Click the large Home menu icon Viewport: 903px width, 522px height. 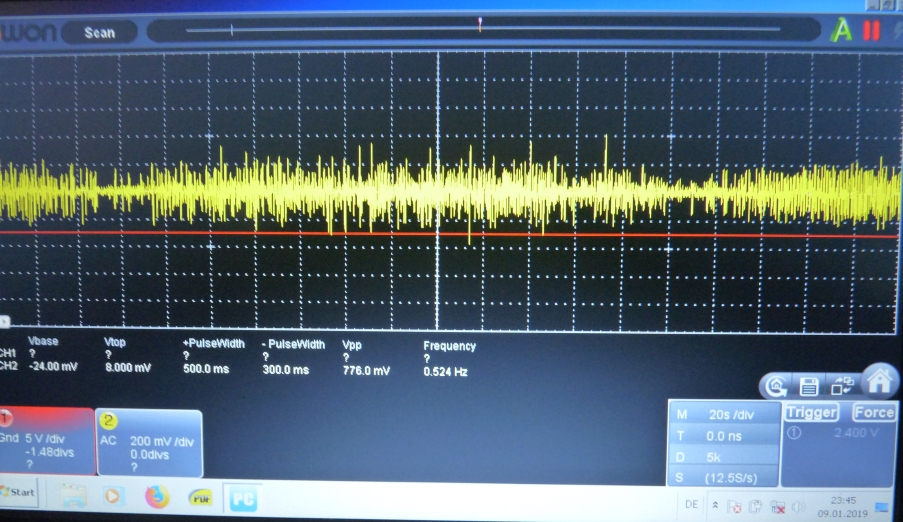(879, 381)
